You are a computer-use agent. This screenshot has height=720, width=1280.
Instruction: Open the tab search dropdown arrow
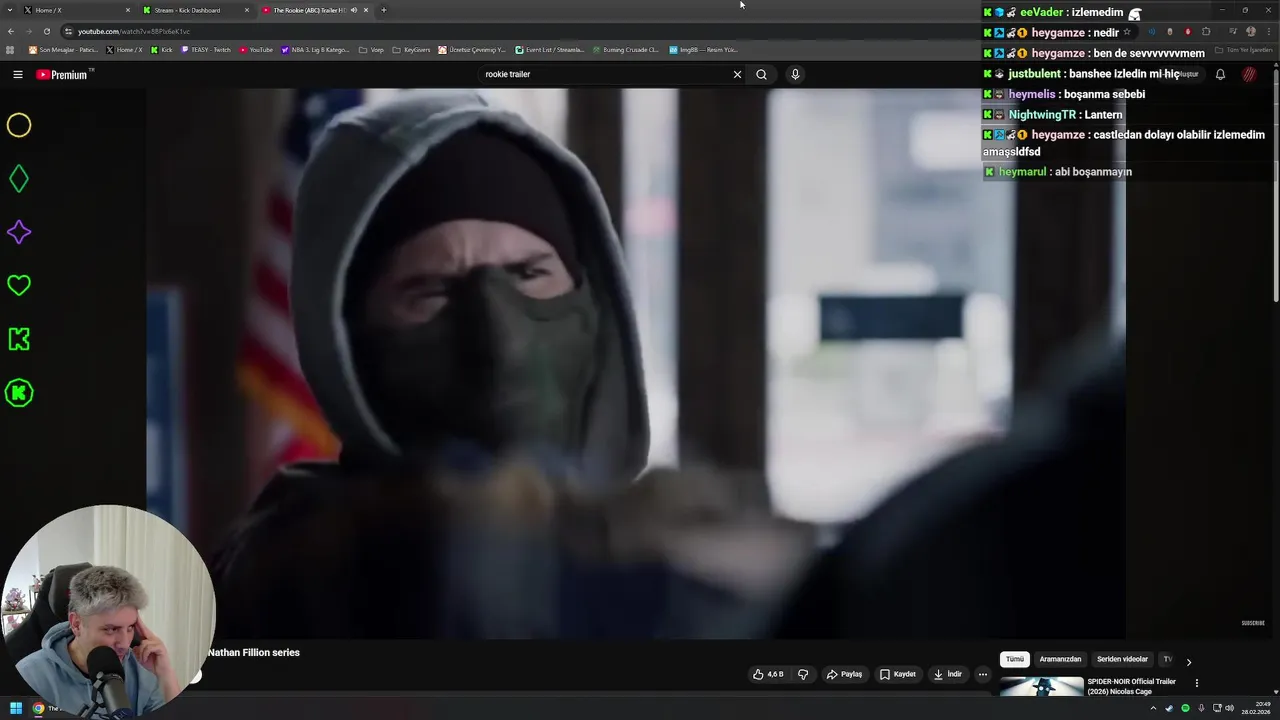click(x=10, y=10)
